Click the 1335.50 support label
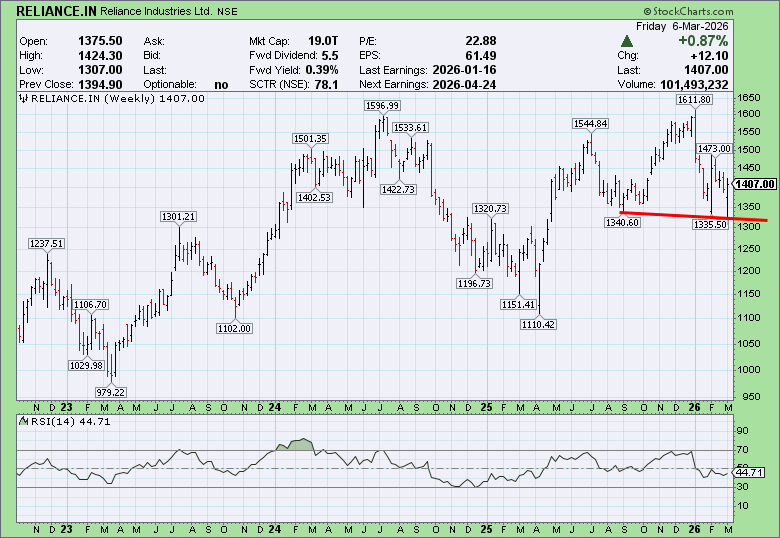Viewport: 780px width, 538px height. click(710, 225)
